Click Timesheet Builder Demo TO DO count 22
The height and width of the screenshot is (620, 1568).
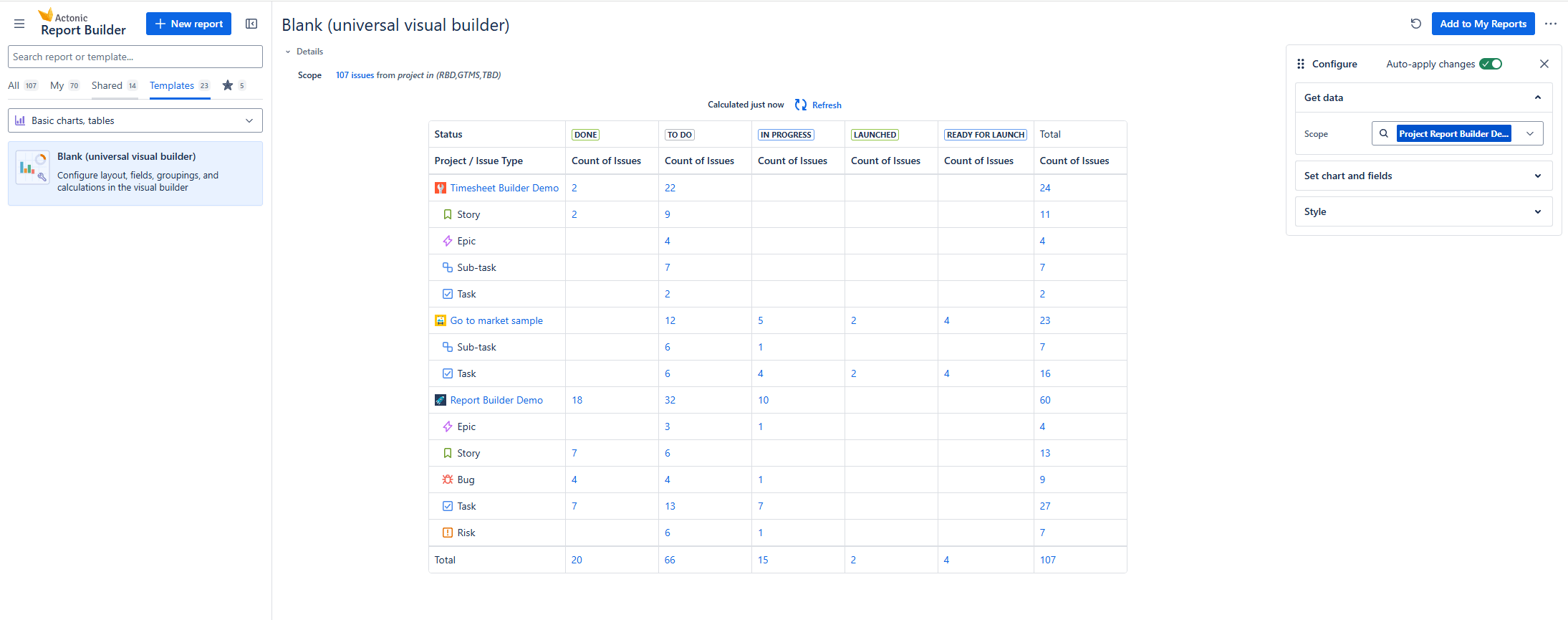pyautogui.click(x=670, y=188)
